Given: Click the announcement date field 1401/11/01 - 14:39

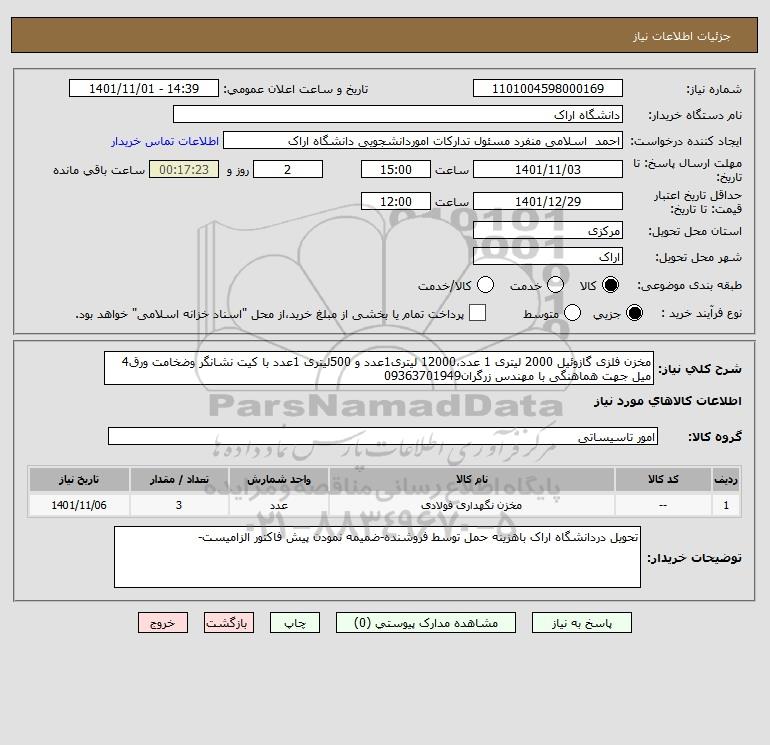Looking at the screenshot, I should point(144,88).
